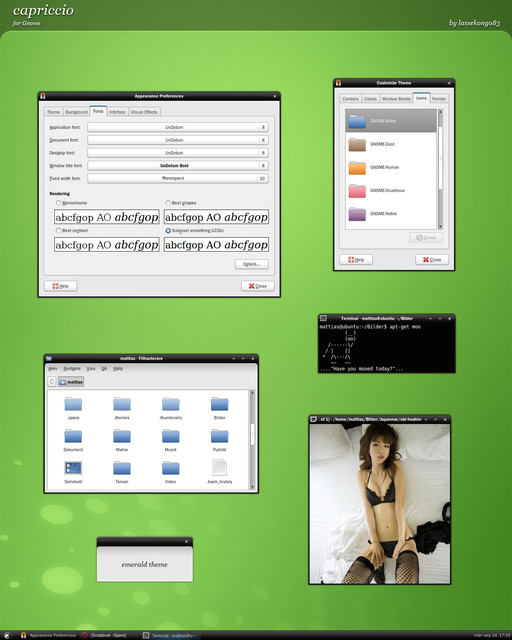Open the Window title font chooser
The height and width of the screenshot is (640, 512).
point(178,166)
